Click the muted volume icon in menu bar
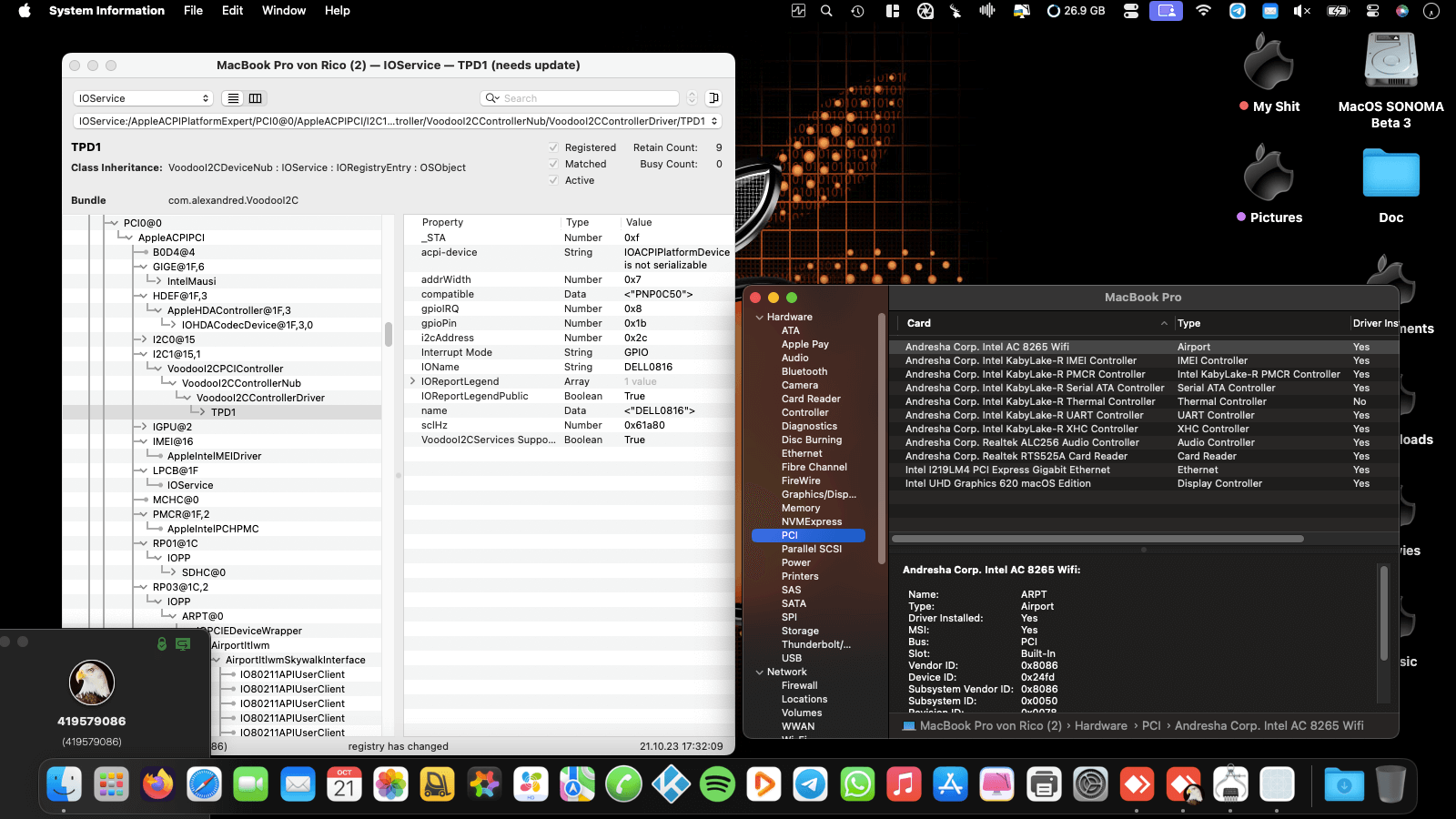 point(1302,11)
